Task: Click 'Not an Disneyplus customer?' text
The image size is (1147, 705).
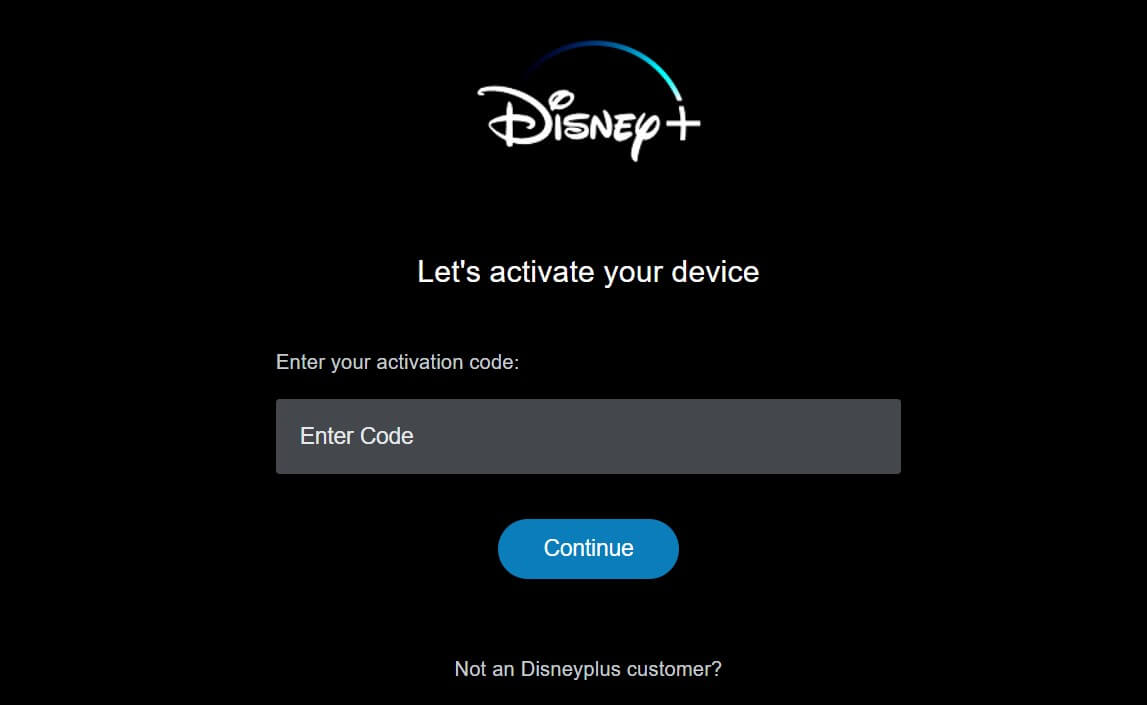Action: (588, 669)
